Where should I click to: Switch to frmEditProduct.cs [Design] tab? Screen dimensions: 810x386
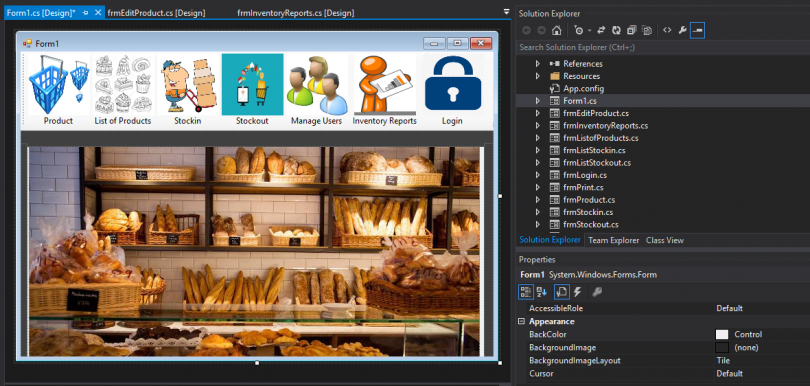(x=156, y=13)
